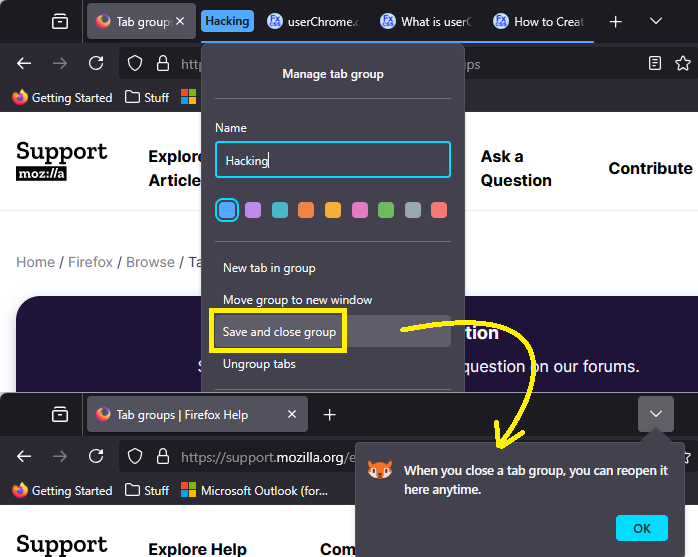Click the Hacking tab group label
The image size is (698, 557).
(227, 21)
